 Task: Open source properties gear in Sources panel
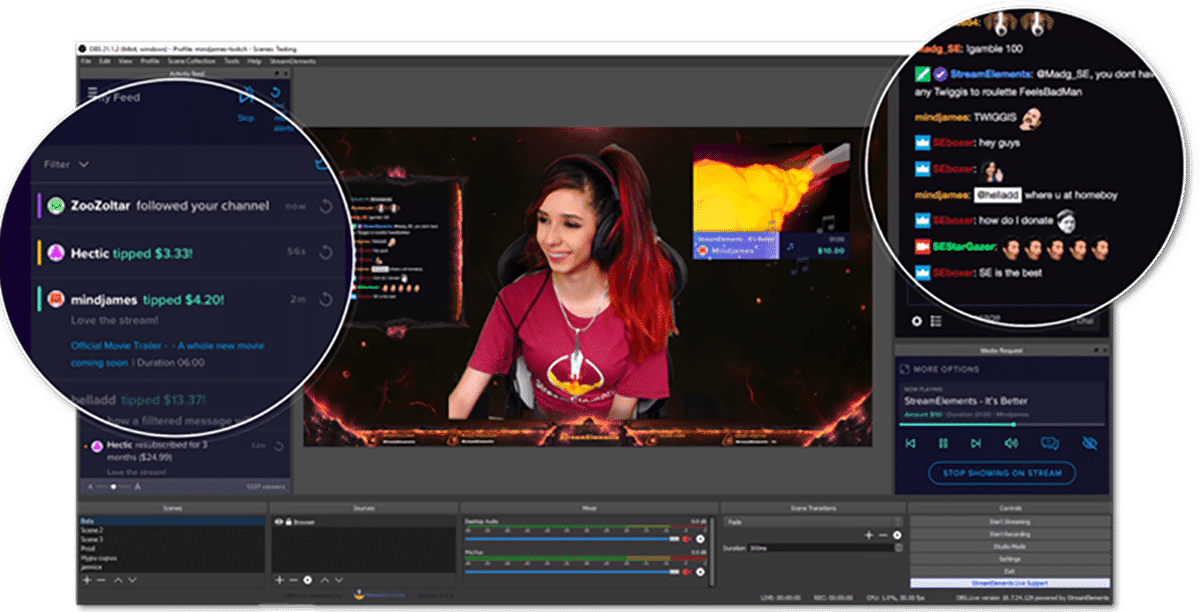pyautogui.click(x=307, y=580)
